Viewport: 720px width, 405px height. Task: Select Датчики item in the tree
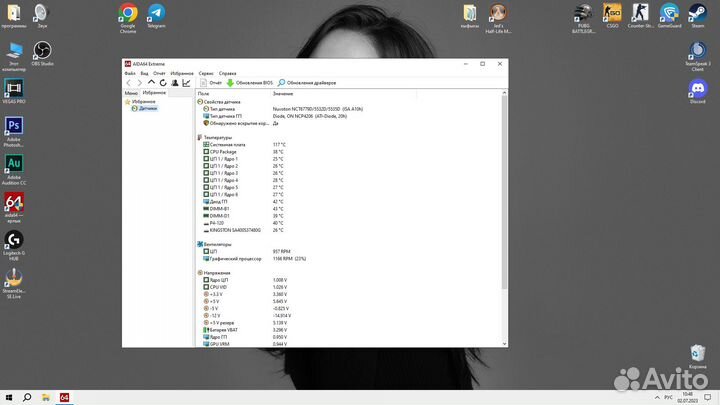coord(147,108)
